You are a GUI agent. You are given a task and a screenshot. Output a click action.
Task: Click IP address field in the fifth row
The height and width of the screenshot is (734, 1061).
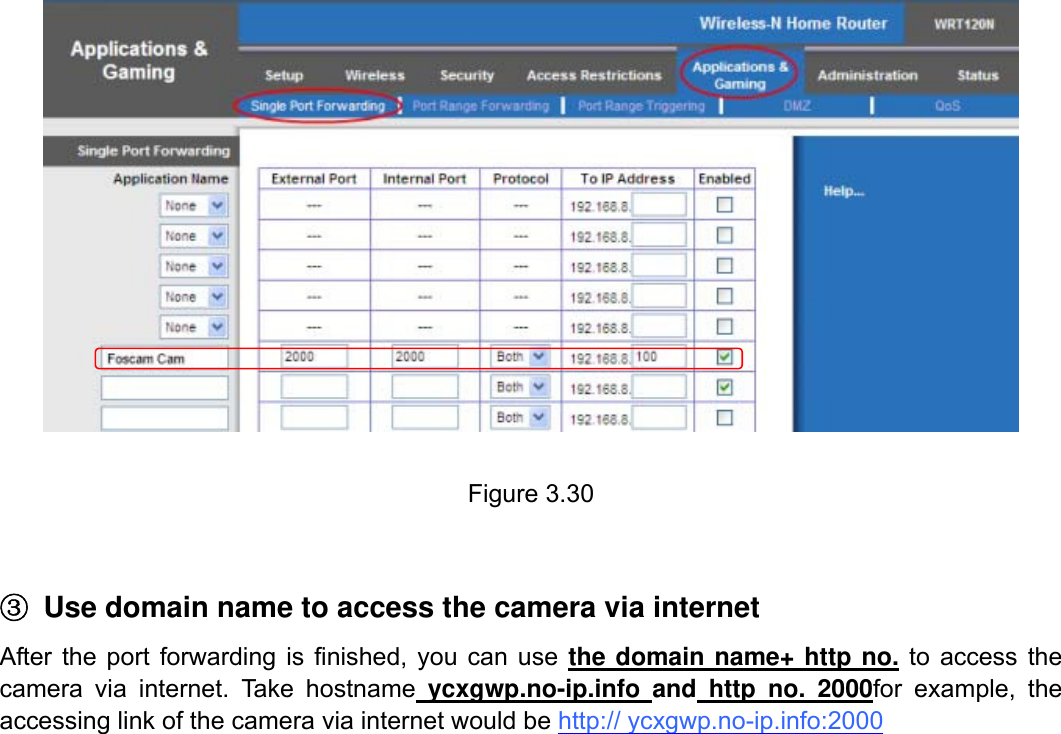point(659,326)
